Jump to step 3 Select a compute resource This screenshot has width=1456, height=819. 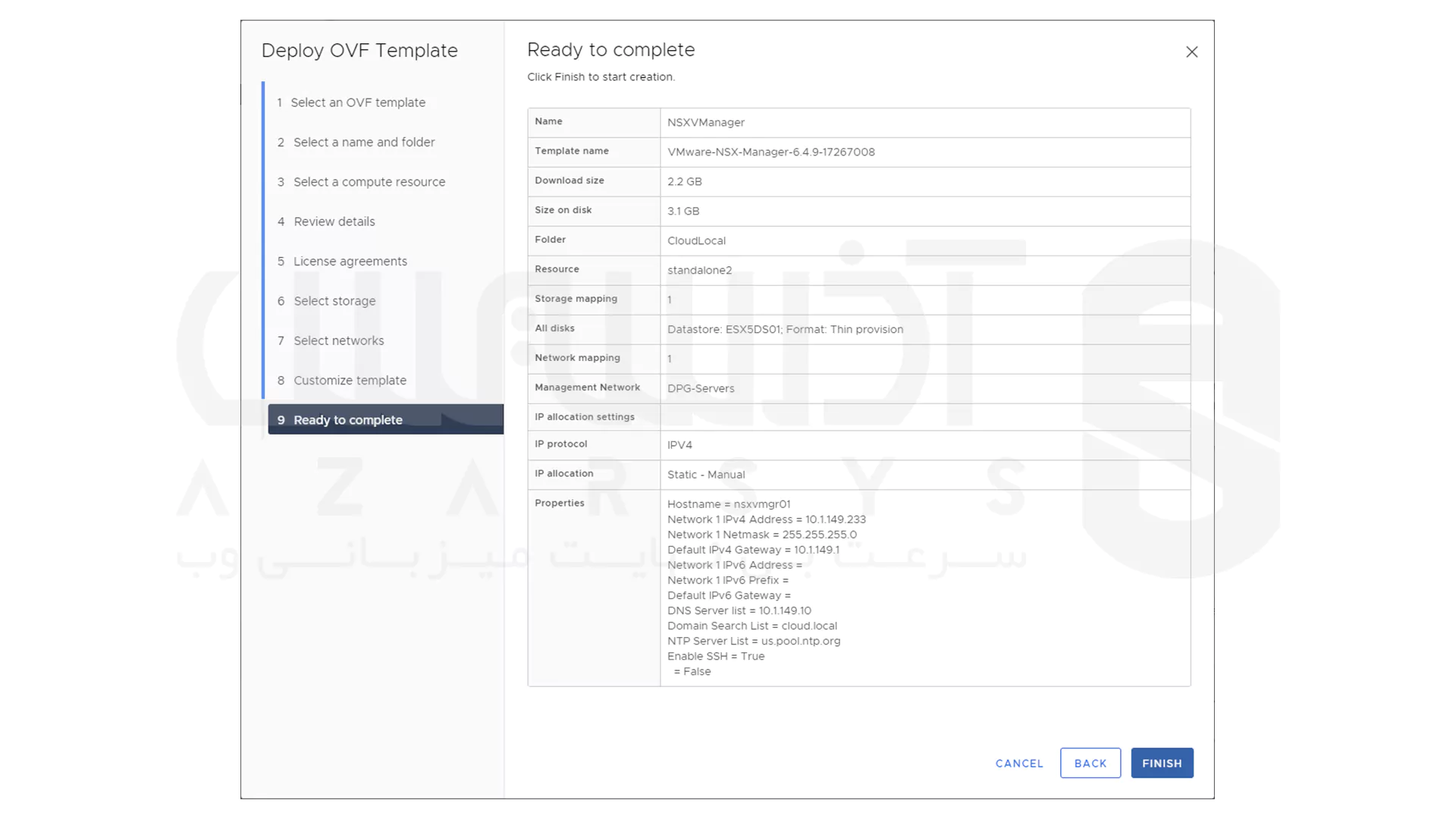click(361, 182)
